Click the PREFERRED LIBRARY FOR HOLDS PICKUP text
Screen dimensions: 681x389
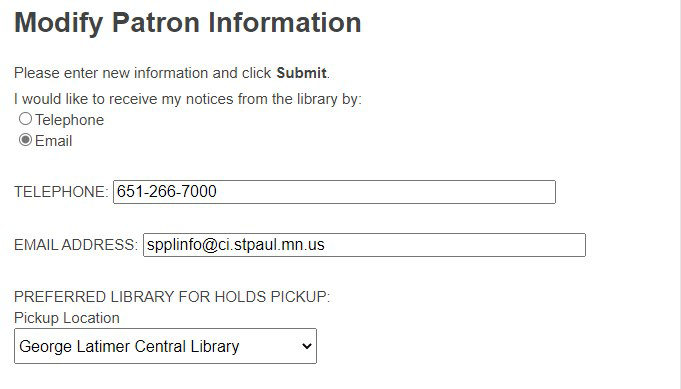[172, 297]
